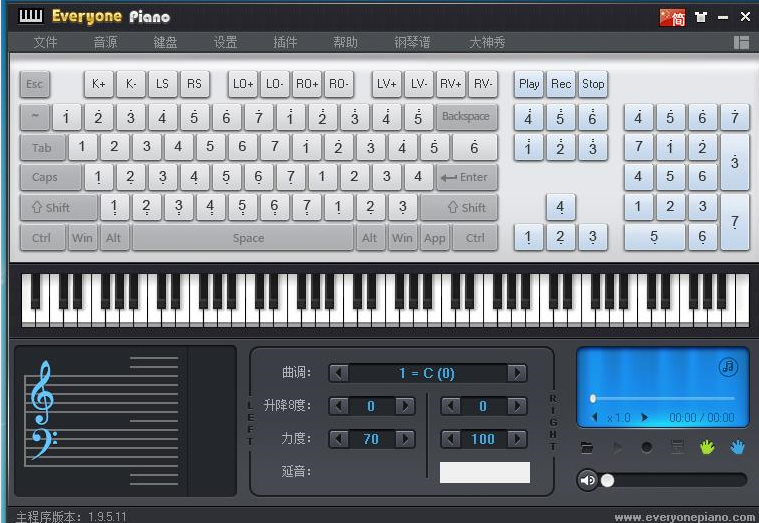Increase left-hand velocity from 70

tap(405, 439)
